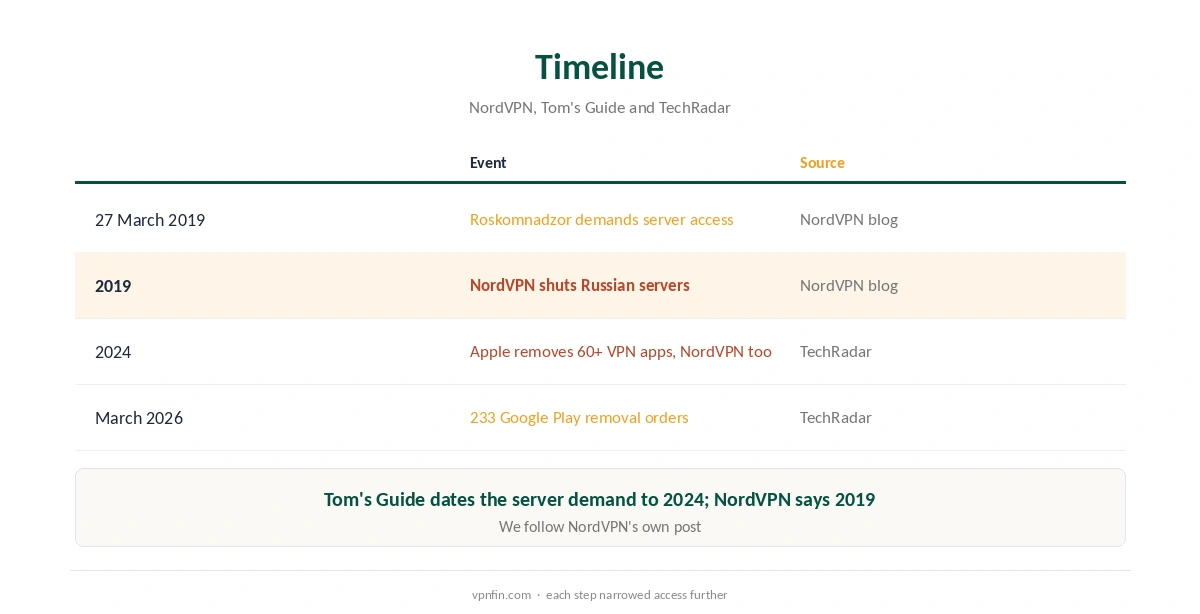Click TechRadar source for Google Play row
The width and height of the screenshot is (1200, 614).
836,418
